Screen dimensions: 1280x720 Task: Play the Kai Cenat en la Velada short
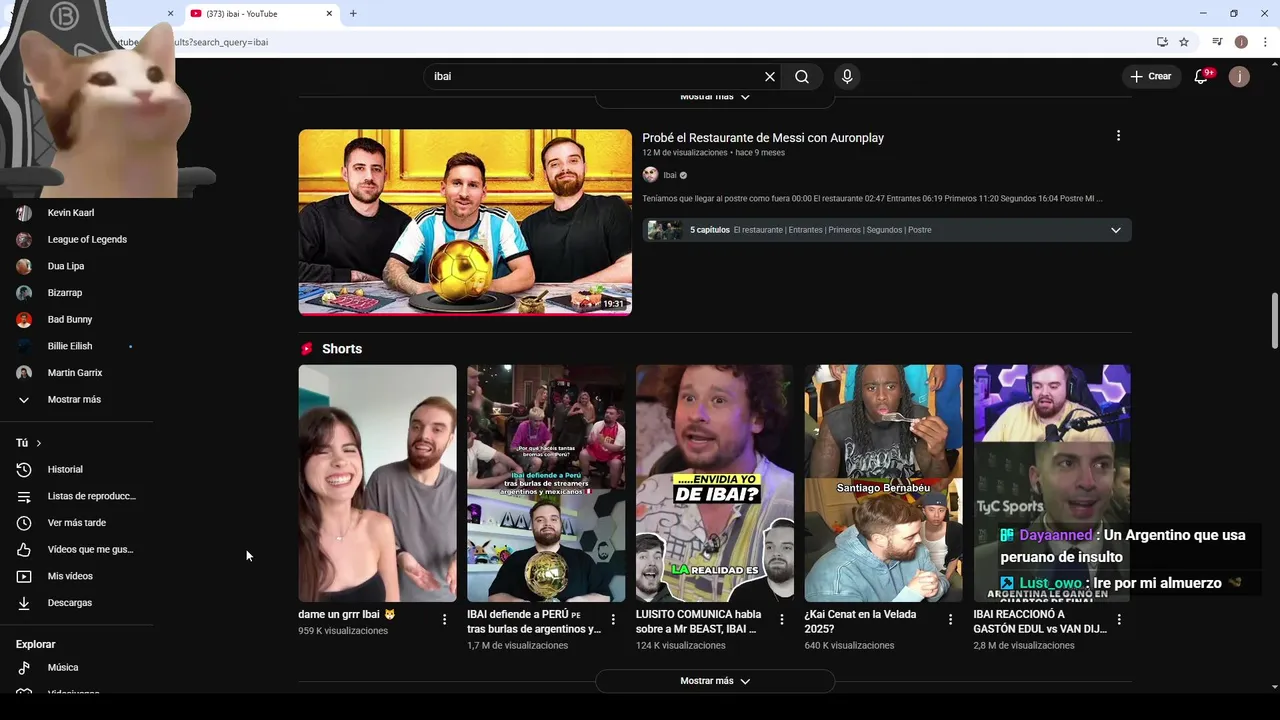(x=884, y=483)
